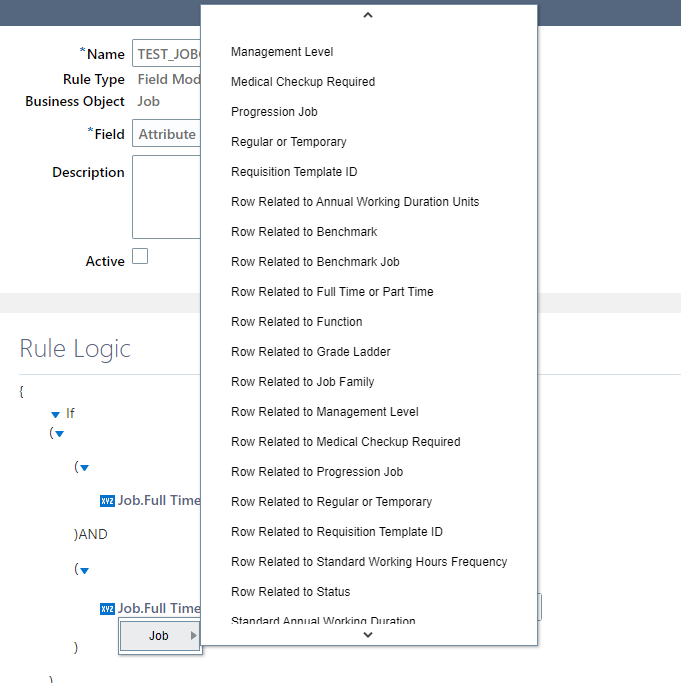Click inside the Description text area
The height and width of the screenshot is (683, 681).
pos(166,197)
